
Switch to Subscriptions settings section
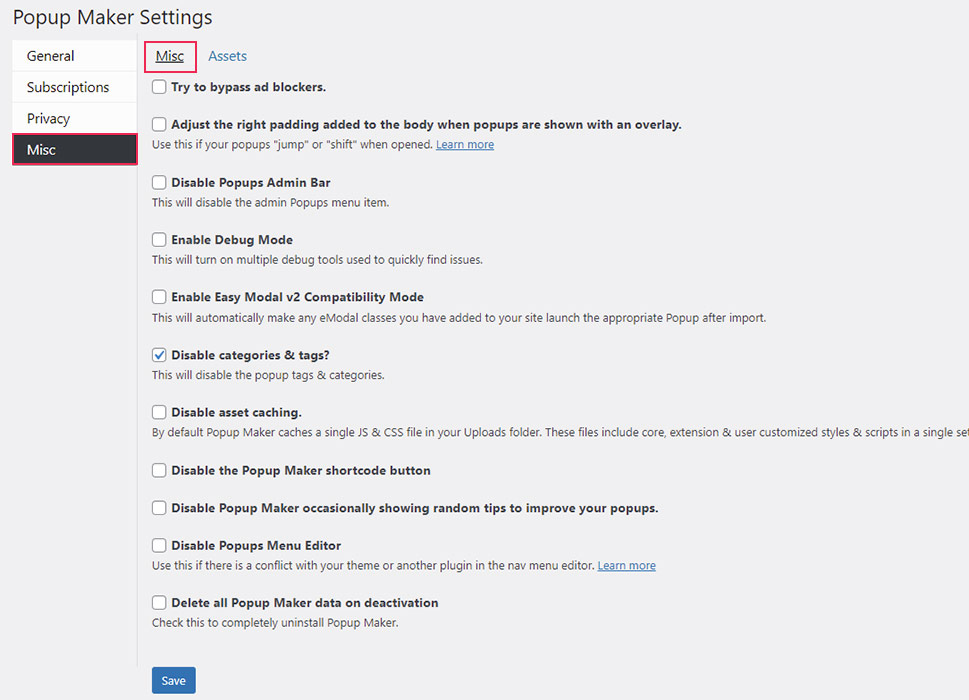[x=68, y=87]
